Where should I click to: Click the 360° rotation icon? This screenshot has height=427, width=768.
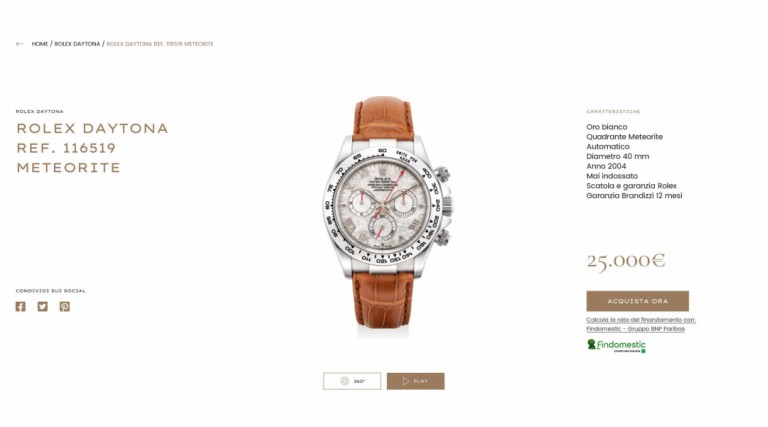click(345, 381)
